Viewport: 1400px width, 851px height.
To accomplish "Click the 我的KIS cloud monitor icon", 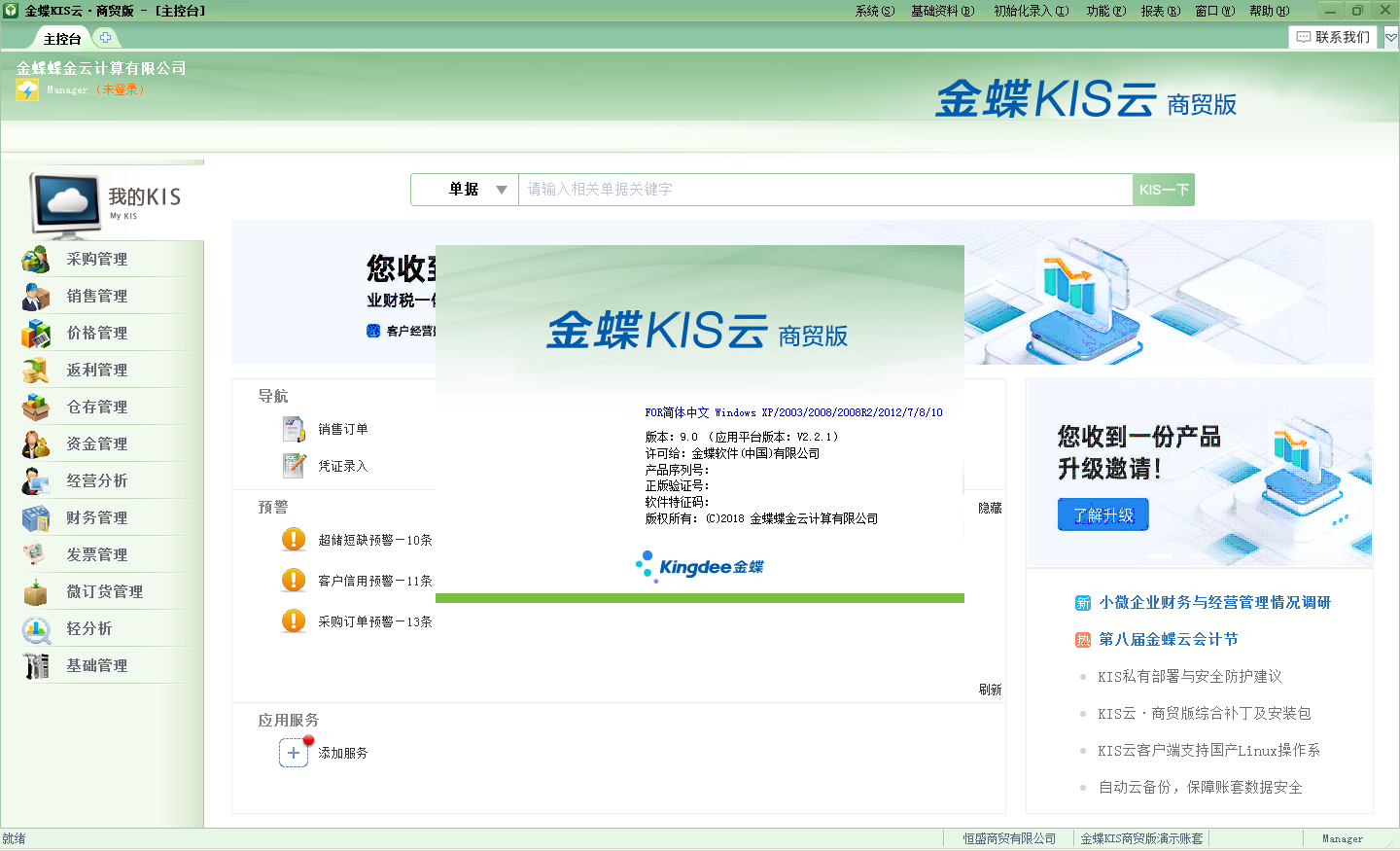I will 66,205.
